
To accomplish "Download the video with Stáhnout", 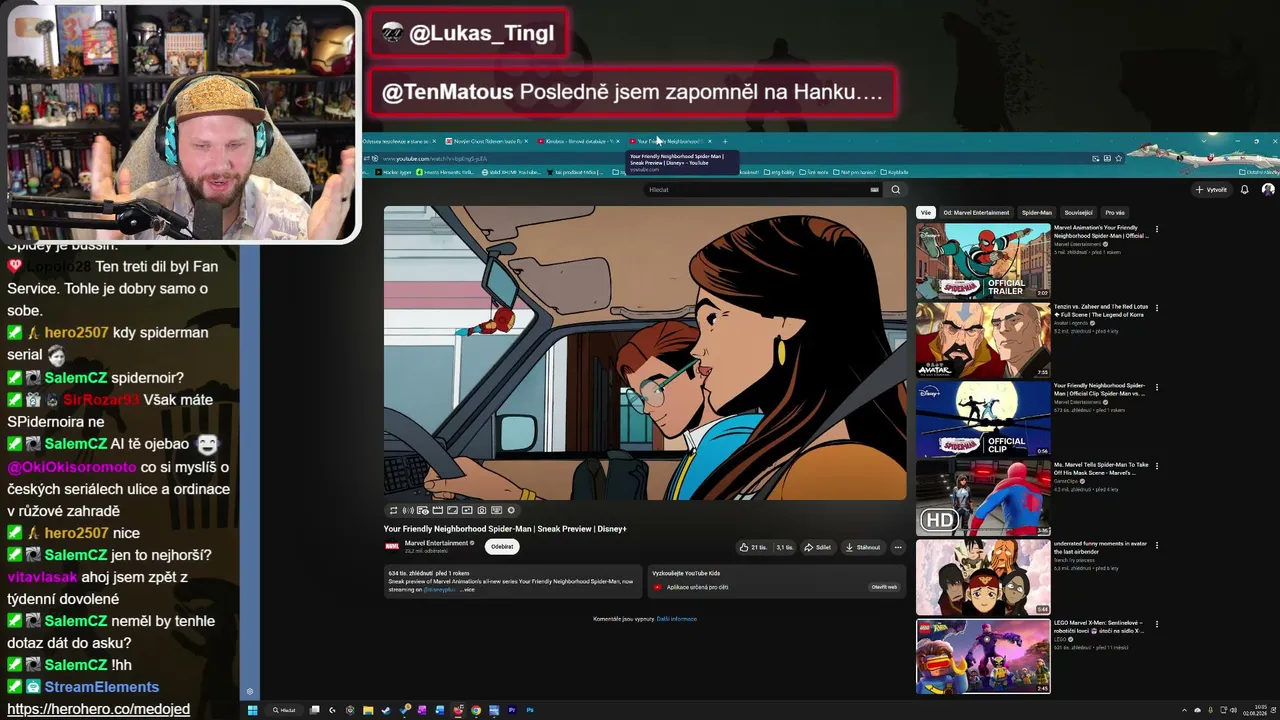I will coord(863,547).
